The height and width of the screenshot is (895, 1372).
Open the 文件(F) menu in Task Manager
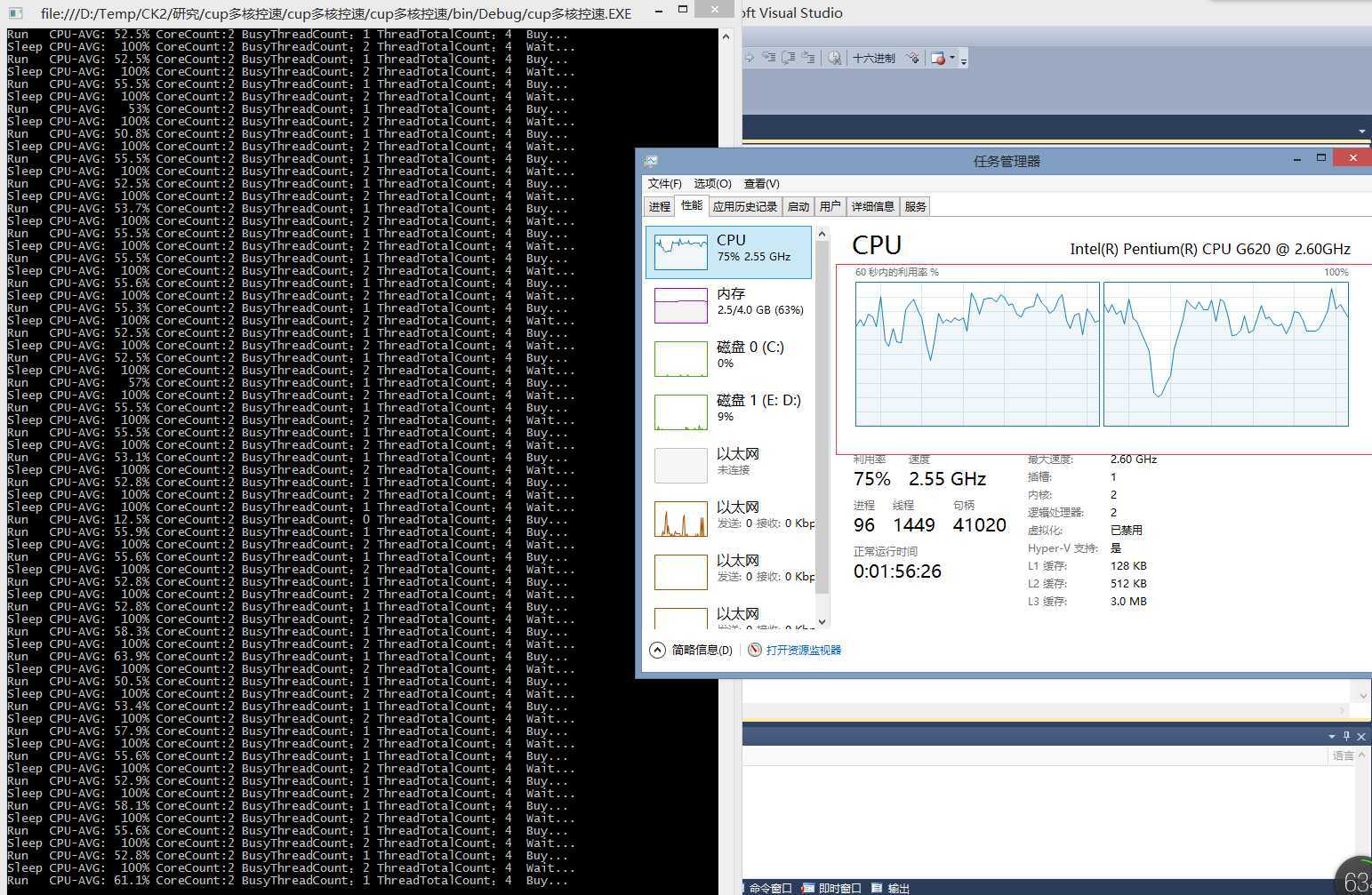(664, 183)
